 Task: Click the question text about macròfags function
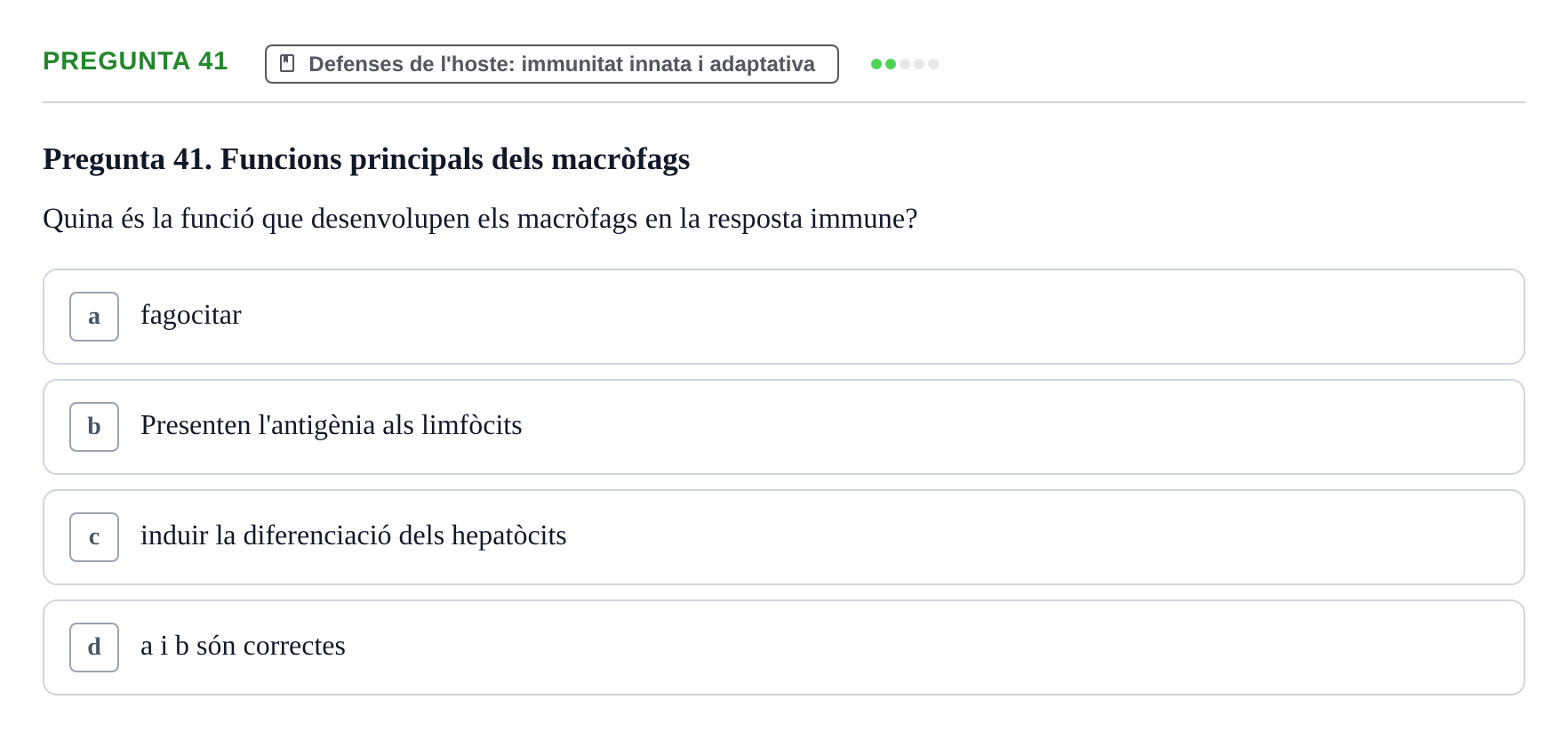480,219
